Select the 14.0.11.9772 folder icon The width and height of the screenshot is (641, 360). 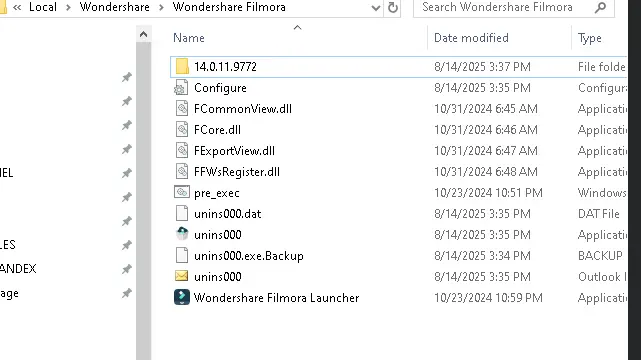tap(182, 67)
